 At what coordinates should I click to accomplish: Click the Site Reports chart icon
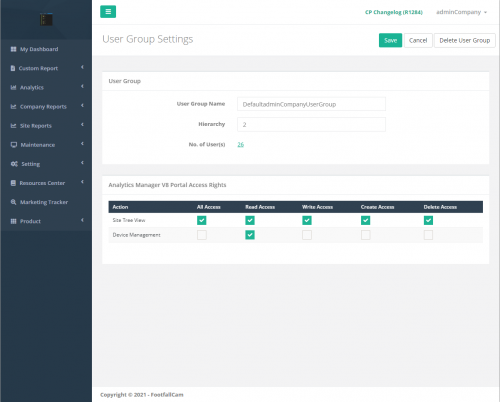click(13, 126)
